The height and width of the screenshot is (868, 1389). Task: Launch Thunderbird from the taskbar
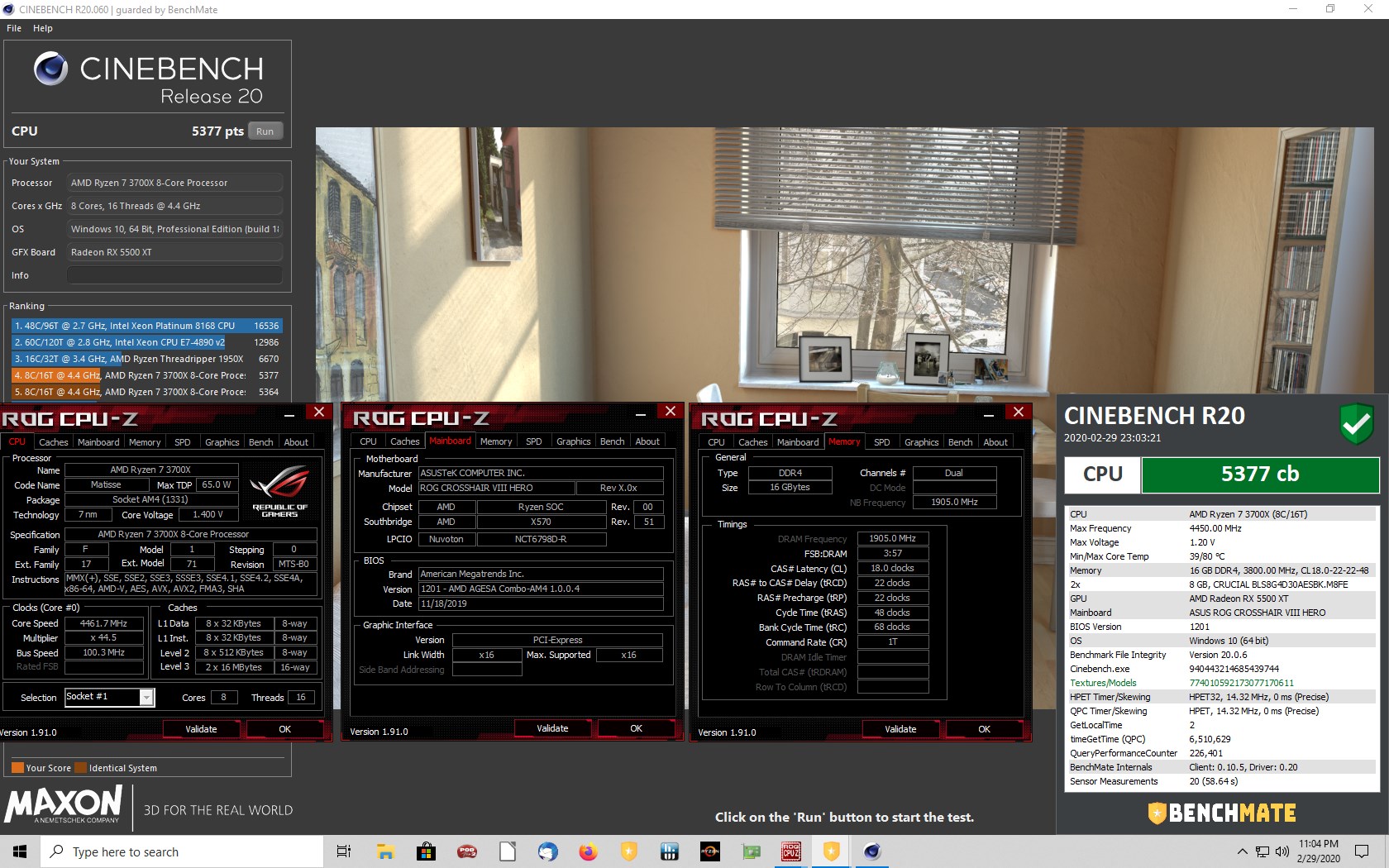pyautogui.click(x=547, y=851)
